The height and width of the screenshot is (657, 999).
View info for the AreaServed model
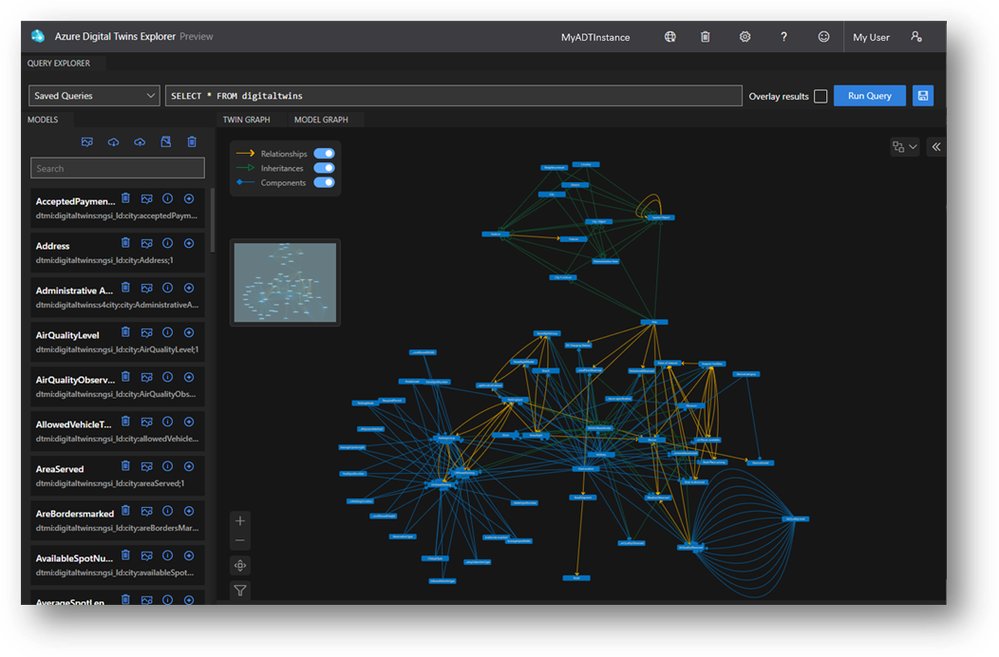(x=168, y=466)
